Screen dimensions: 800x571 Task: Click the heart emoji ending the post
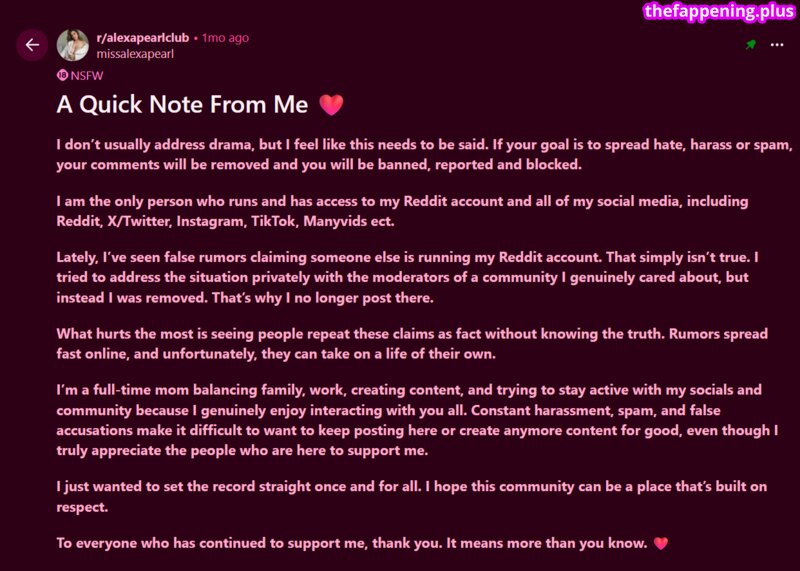click(x=661, y=543)
